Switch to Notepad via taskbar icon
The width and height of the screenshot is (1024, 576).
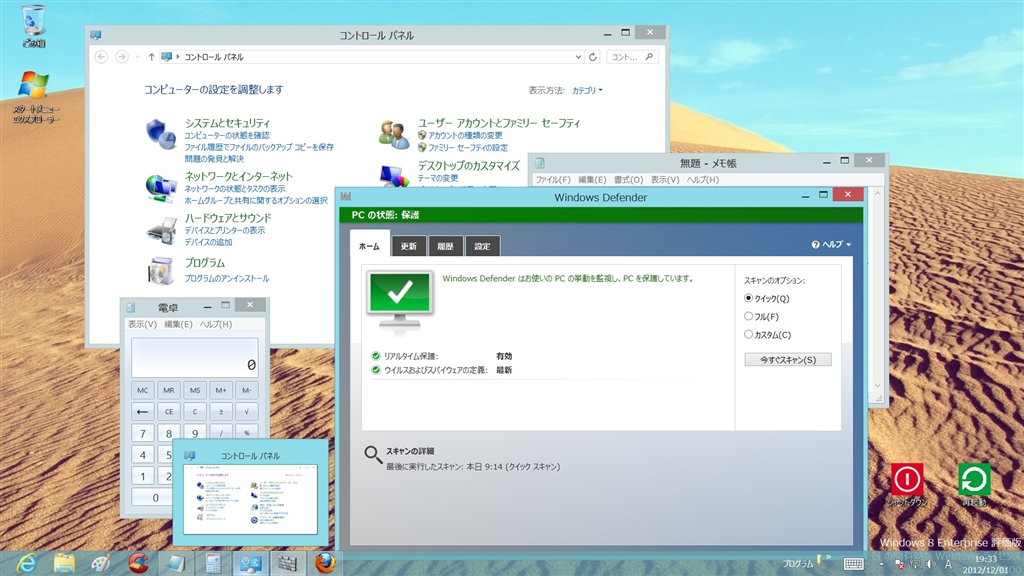tap(175, 563)
